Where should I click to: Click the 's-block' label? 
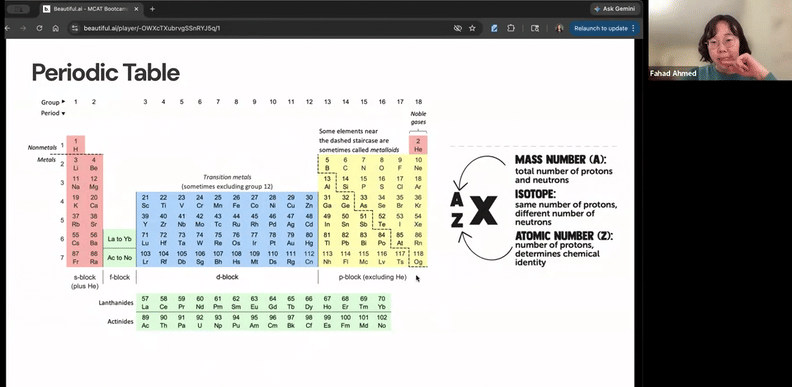pos(84,277)
